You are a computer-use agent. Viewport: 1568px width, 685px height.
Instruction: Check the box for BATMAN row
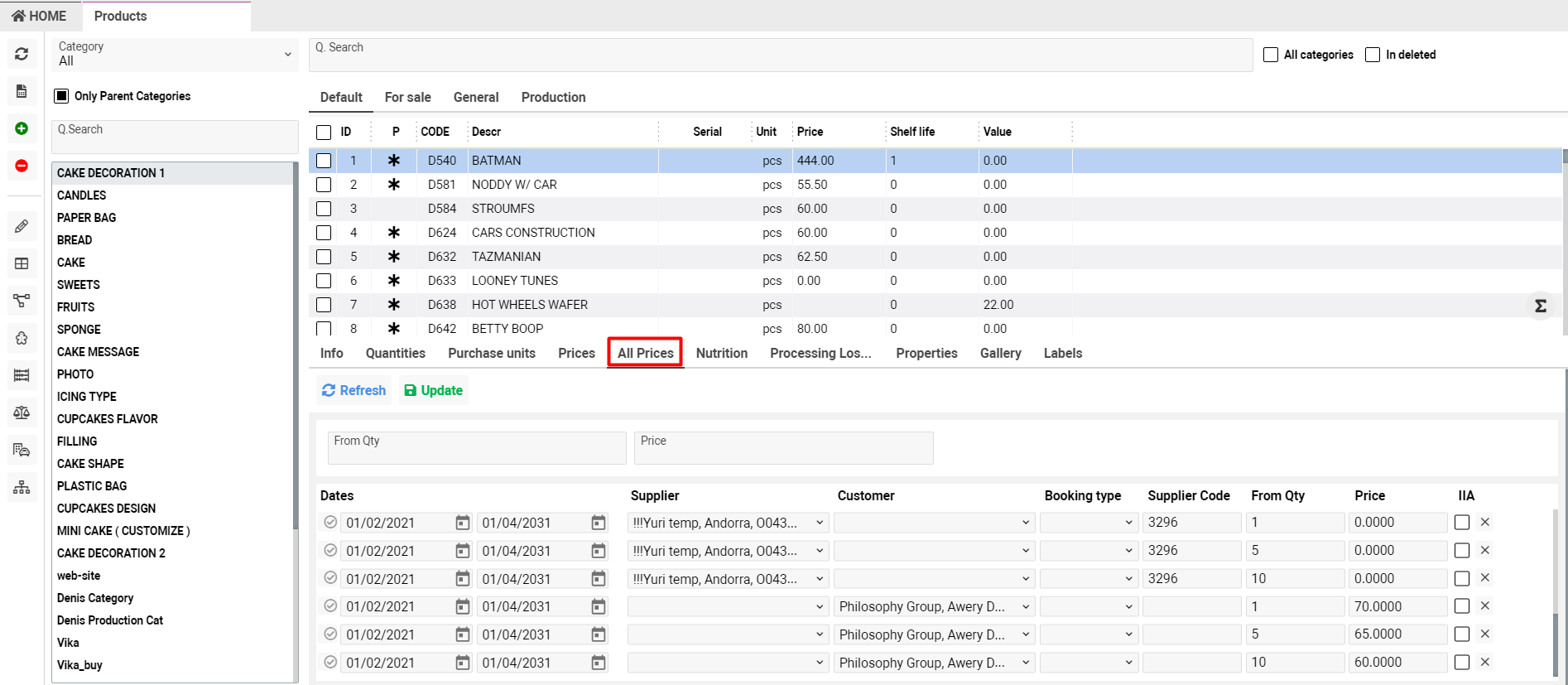[x=324, y=161]
